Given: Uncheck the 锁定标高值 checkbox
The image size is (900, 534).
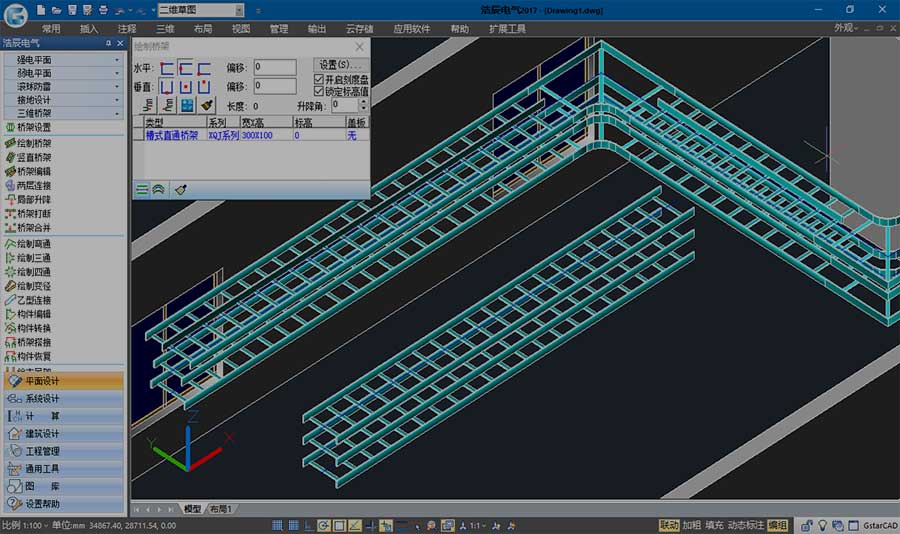Looking at the screenshot, I should pyautogui.click(x=319, y=91).
